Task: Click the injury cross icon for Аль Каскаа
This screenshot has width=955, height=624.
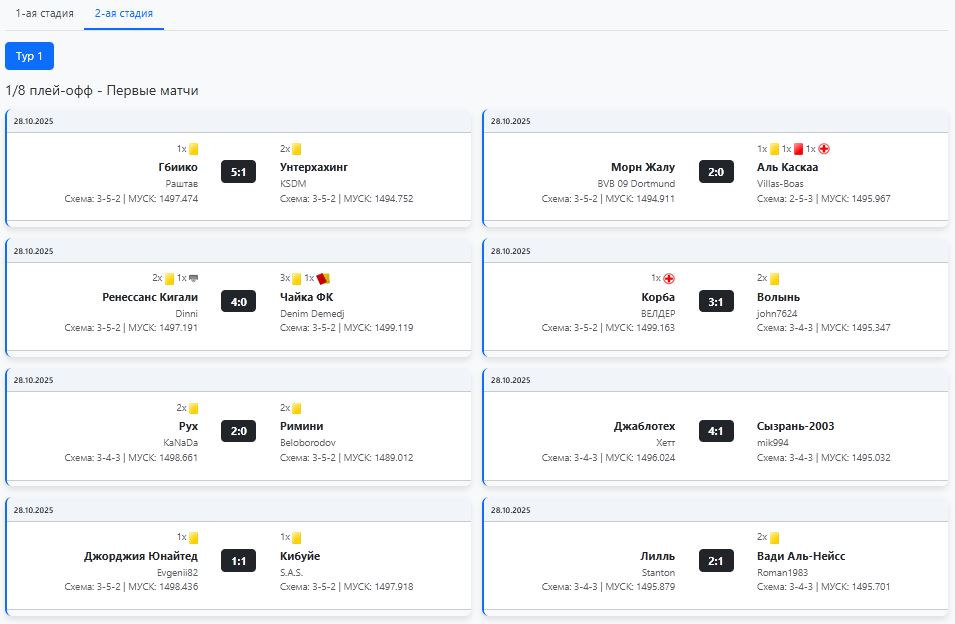Action: [x=824, y=149]
